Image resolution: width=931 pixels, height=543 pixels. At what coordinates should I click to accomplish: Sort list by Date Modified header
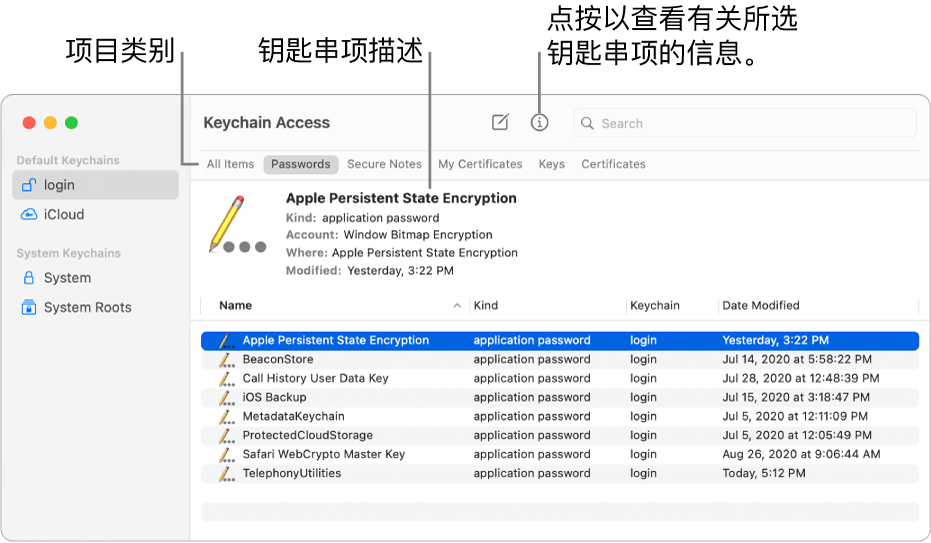coord(761,306)
